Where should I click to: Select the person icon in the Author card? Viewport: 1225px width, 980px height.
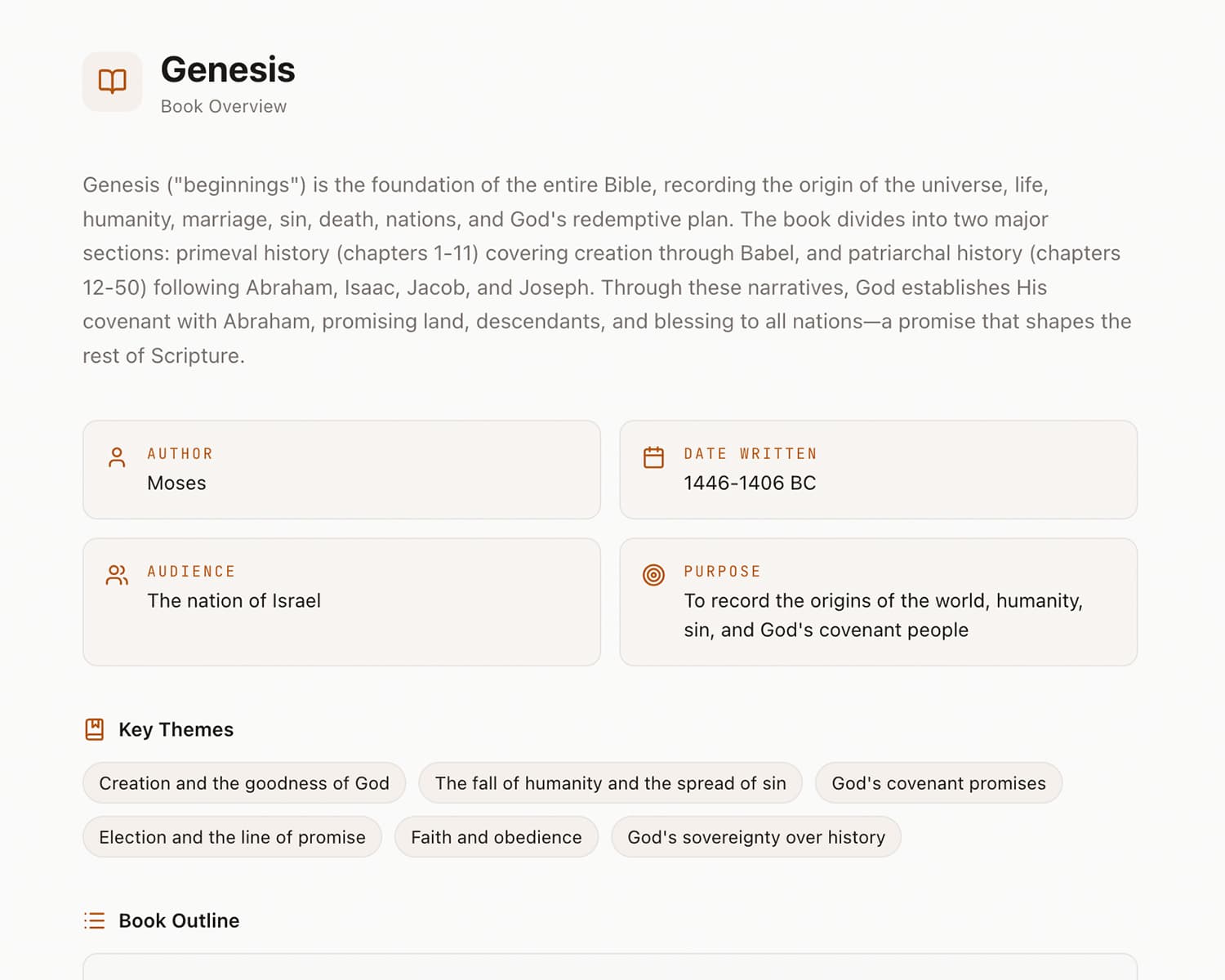point(116,458)
